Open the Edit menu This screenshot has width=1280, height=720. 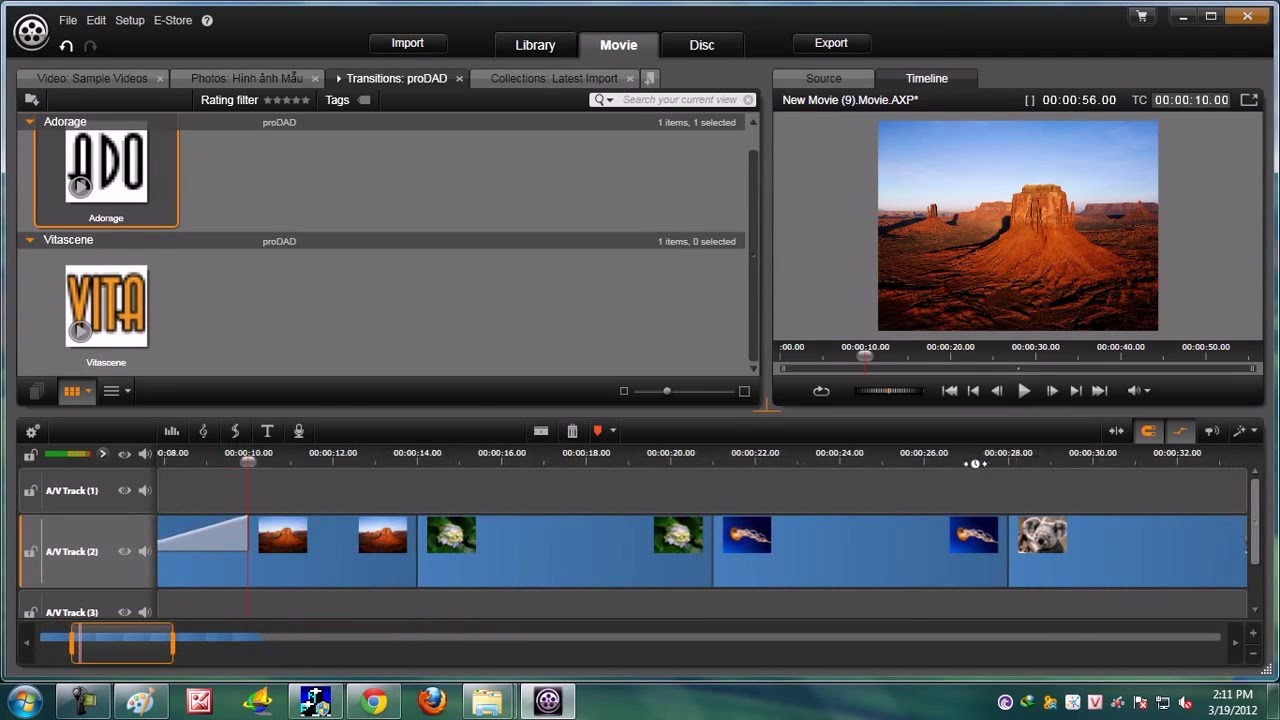tap(96, 20)
